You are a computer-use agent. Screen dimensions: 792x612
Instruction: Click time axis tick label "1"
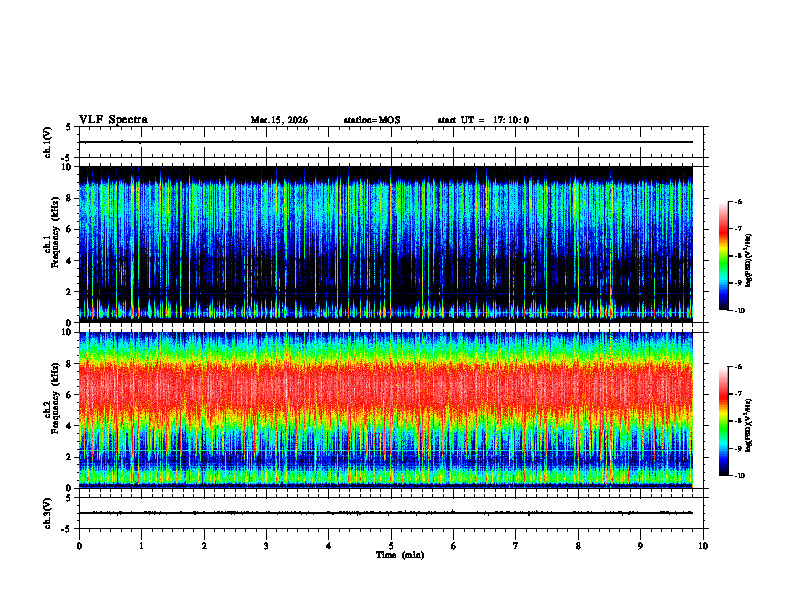(141, 546)
